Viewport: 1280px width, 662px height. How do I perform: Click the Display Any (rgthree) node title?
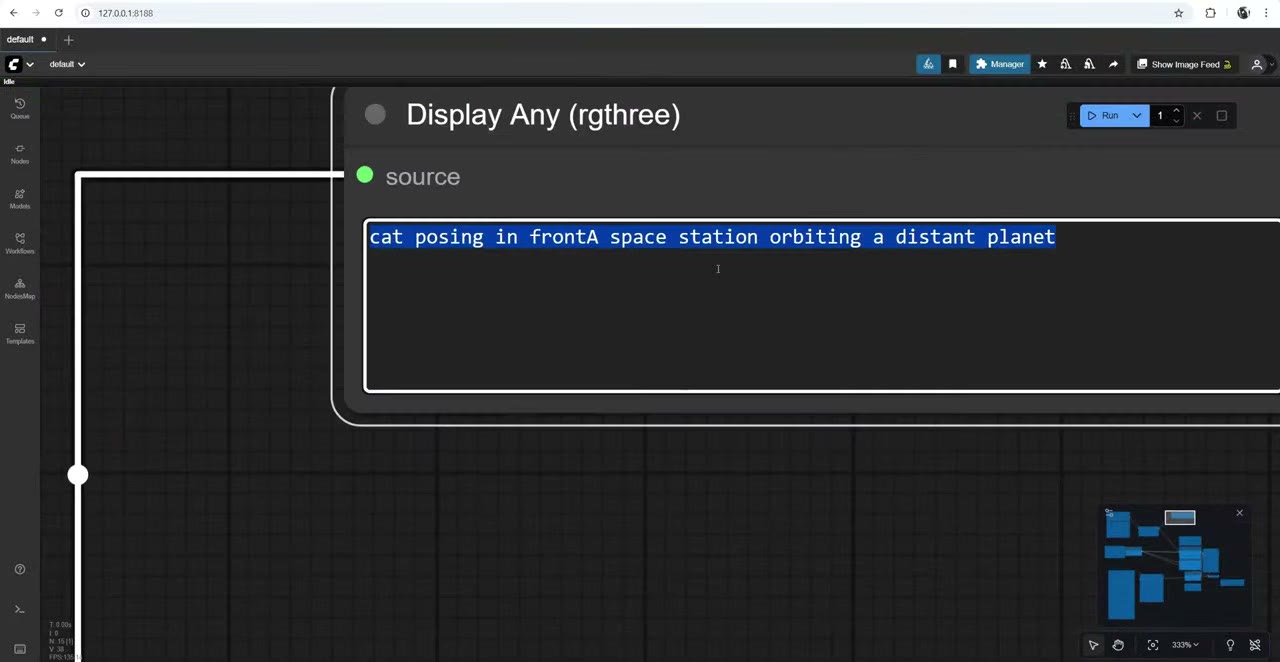click(x=543, y=115)
